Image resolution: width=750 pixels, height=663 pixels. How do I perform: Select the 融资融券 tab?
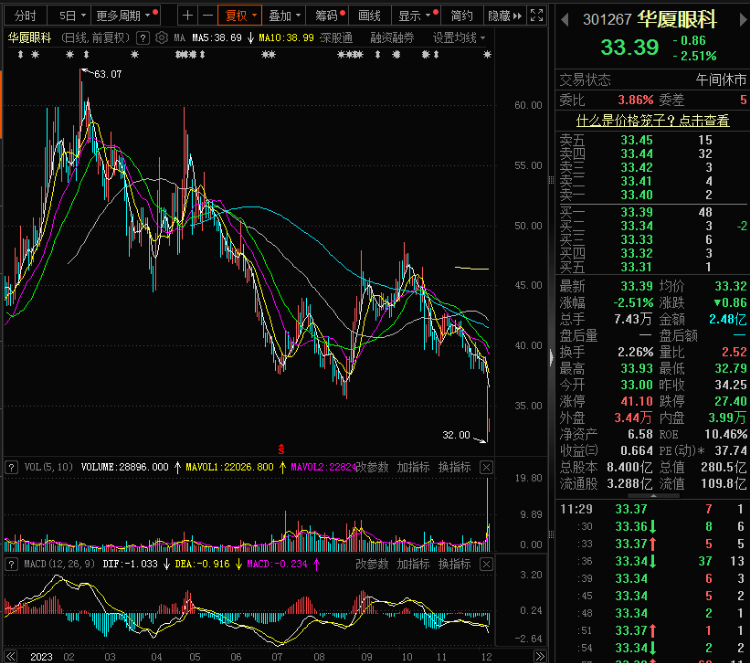394,37
